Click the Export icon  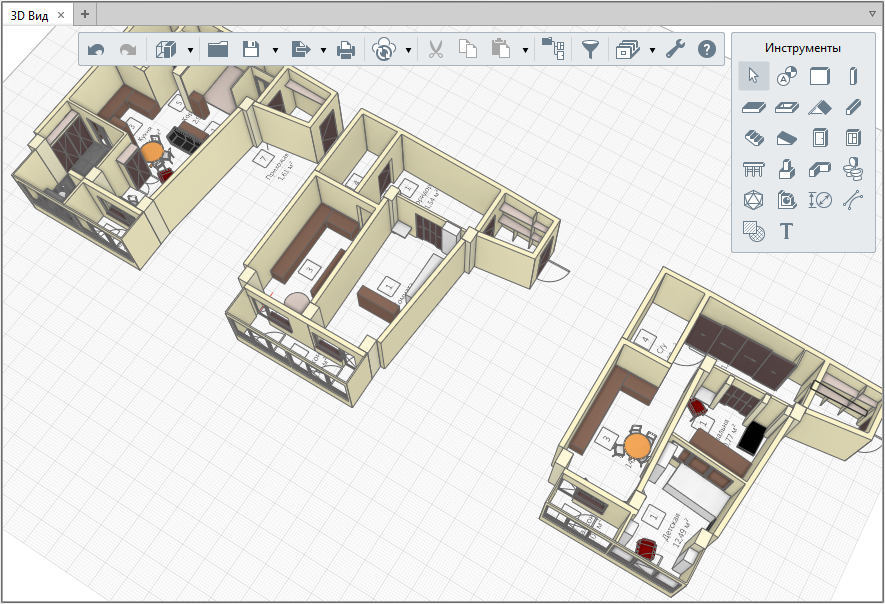[300, 50]
